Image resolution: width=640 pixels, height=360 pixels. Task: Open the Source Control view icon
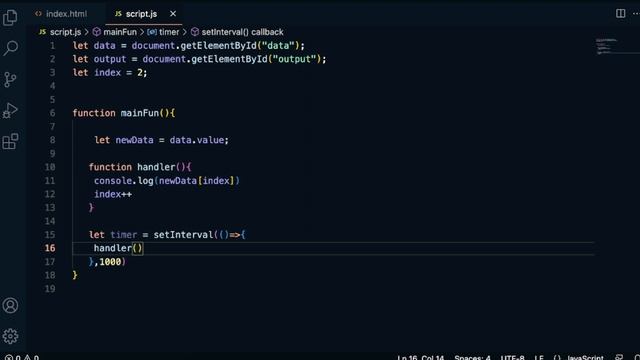(x=10, y=79)
